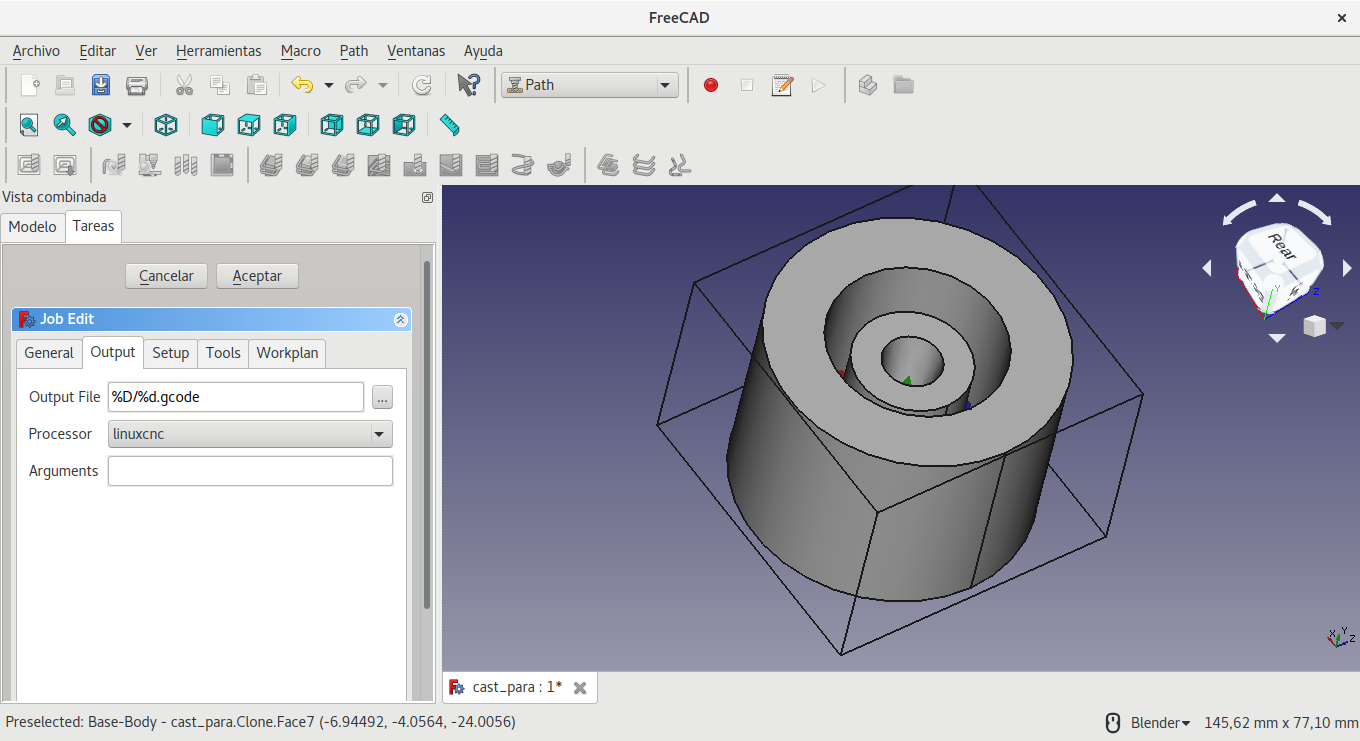Click the Arguments input field
1360x741 pixels.
coord(250,471)
